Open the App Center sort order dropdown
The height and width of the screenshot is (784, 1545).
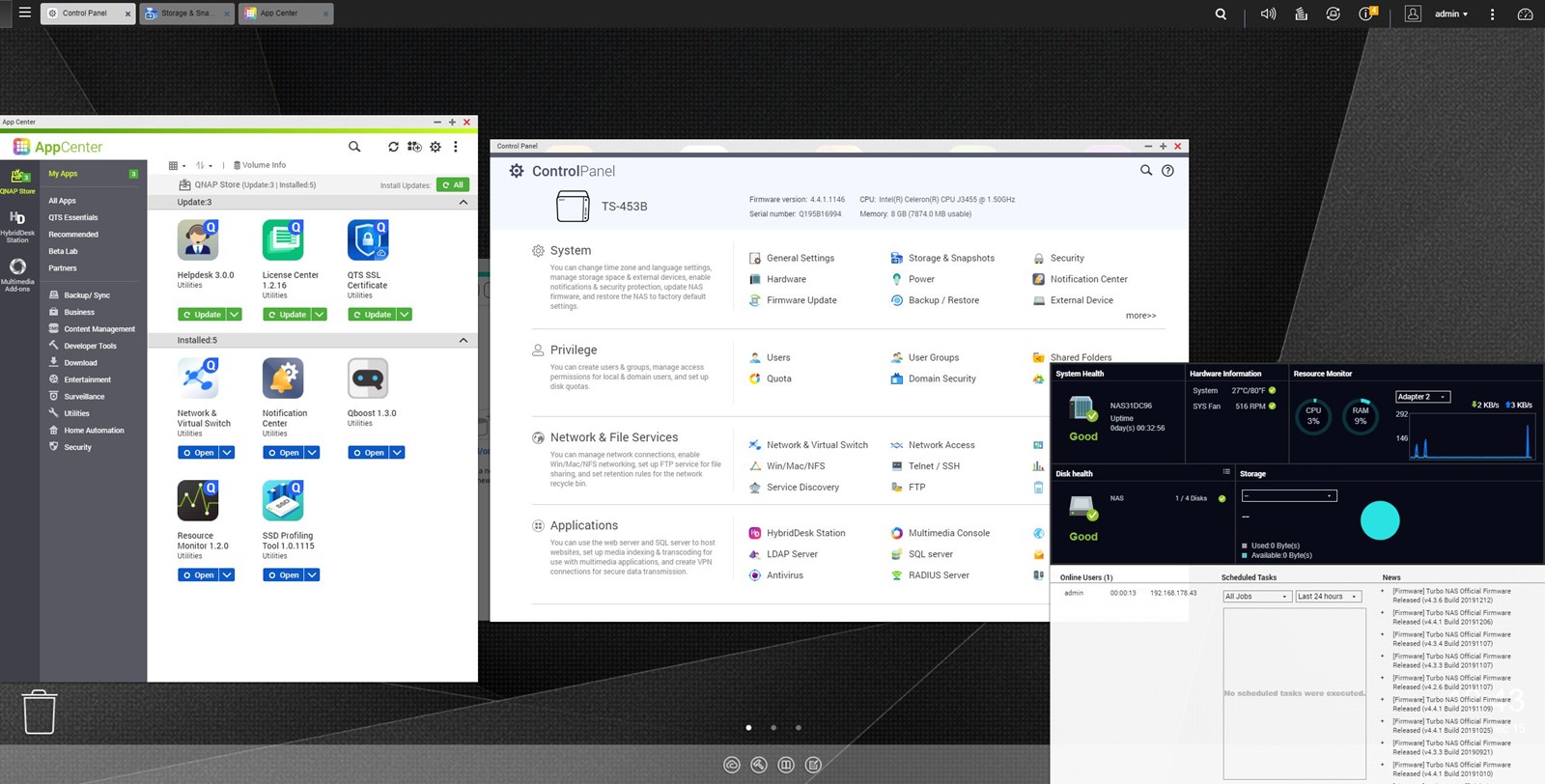click(204, 165)
